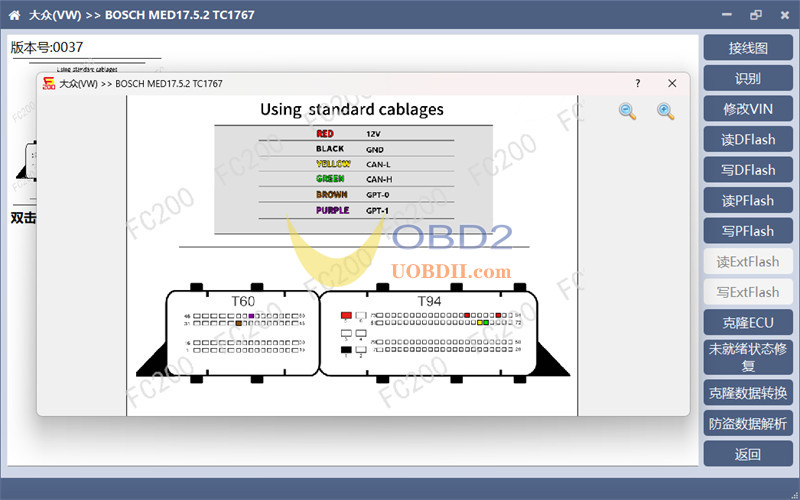Restore down the main application window
Viewport: 800px width, 500px height.
tap(756, 15)
